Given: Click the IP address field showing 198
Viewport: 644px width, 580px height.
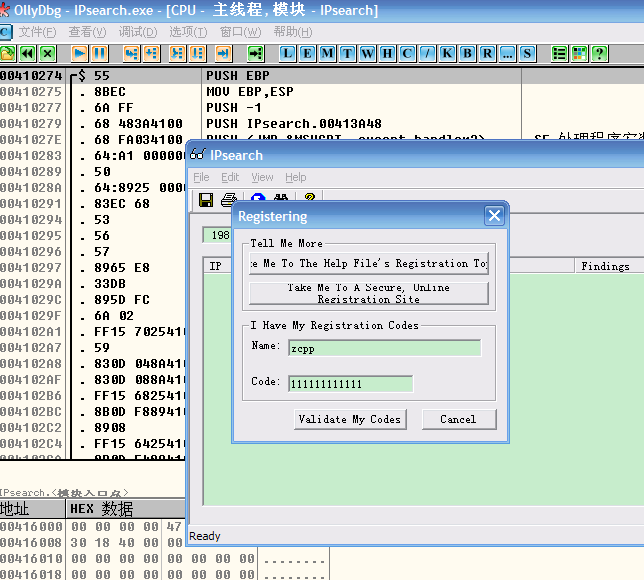Looking at the screenshot, I should [x=218, y=235].
